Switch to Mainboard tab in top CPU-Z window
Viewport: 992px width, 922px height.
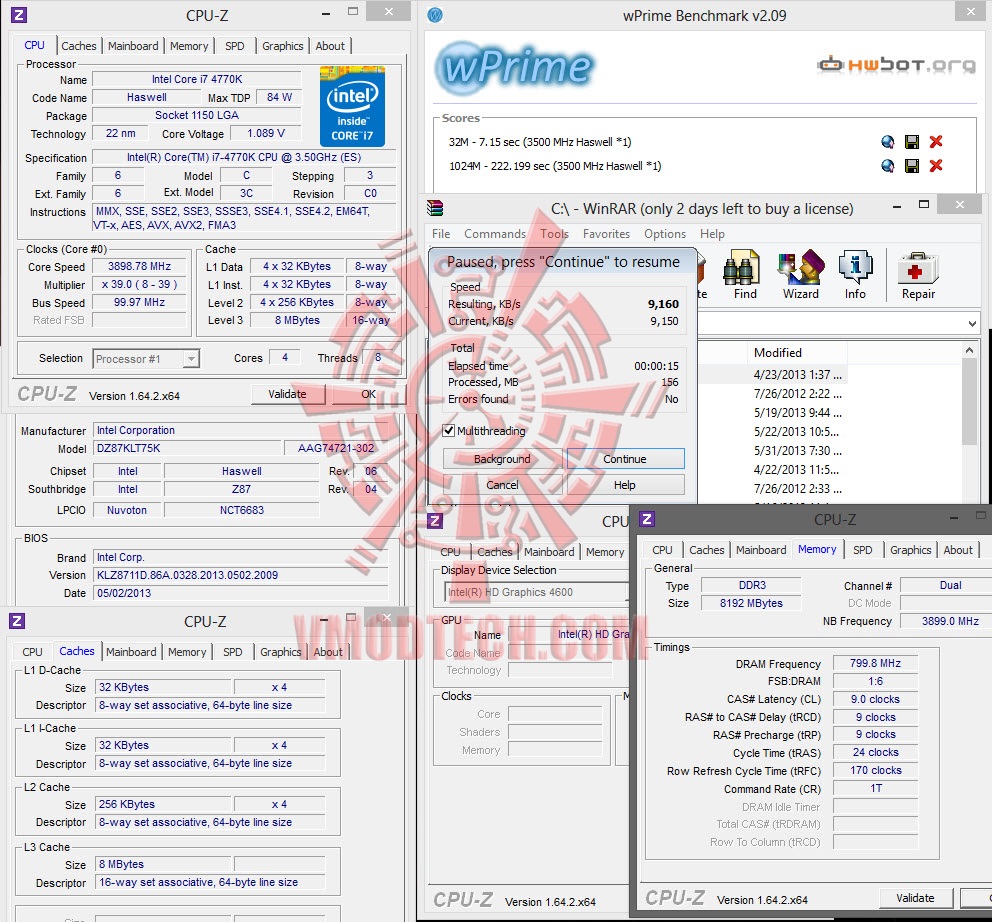click(133, 46)
